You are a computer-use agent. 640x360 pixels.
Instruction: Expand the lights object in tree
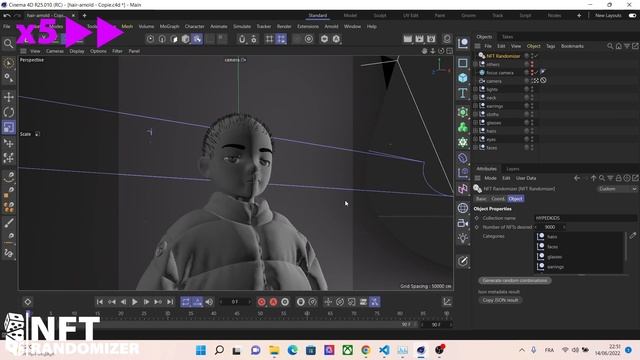pos(476,89)
